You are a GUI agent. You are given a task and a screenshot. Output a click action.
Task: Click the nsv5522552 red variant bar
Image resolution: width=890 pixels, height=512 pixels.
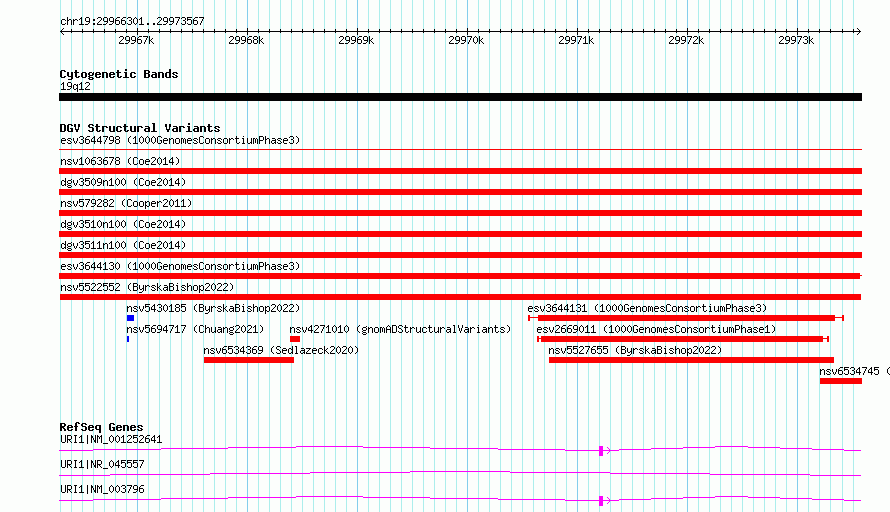[x=460, y=297]
